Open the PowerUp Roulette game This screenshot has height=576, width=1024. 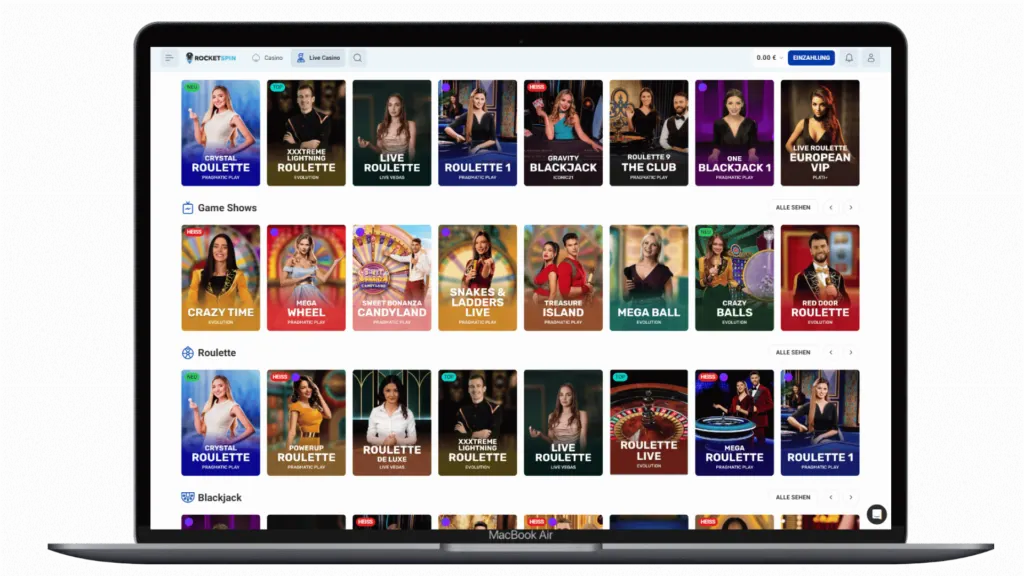pos(306,423)
